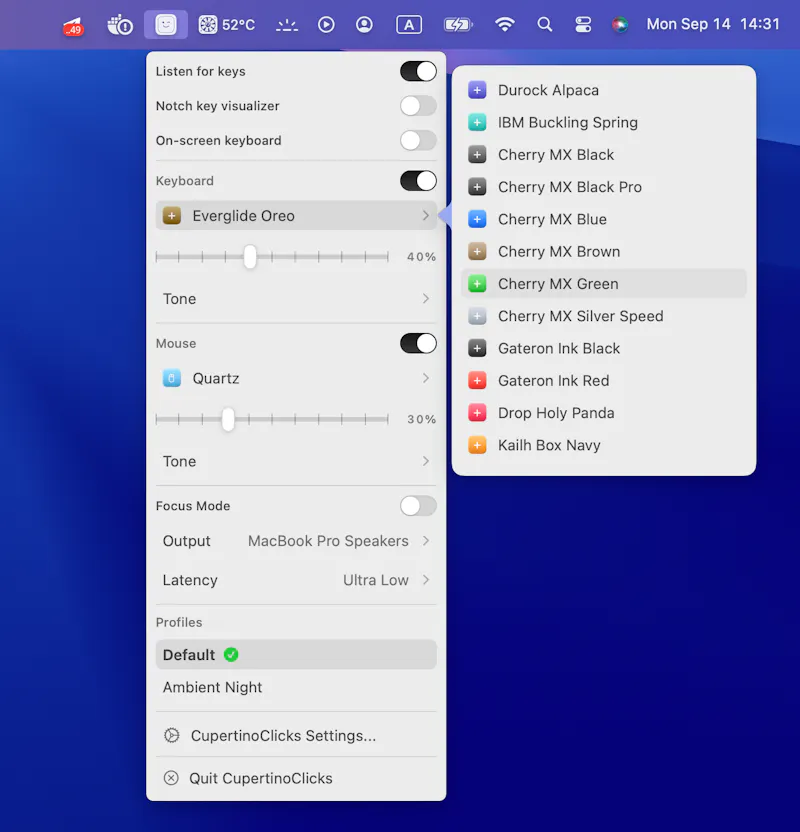Click the Docker whale menu bar icon
The width and height of the screenshot is (800, 832).
[x=120, y=25]
